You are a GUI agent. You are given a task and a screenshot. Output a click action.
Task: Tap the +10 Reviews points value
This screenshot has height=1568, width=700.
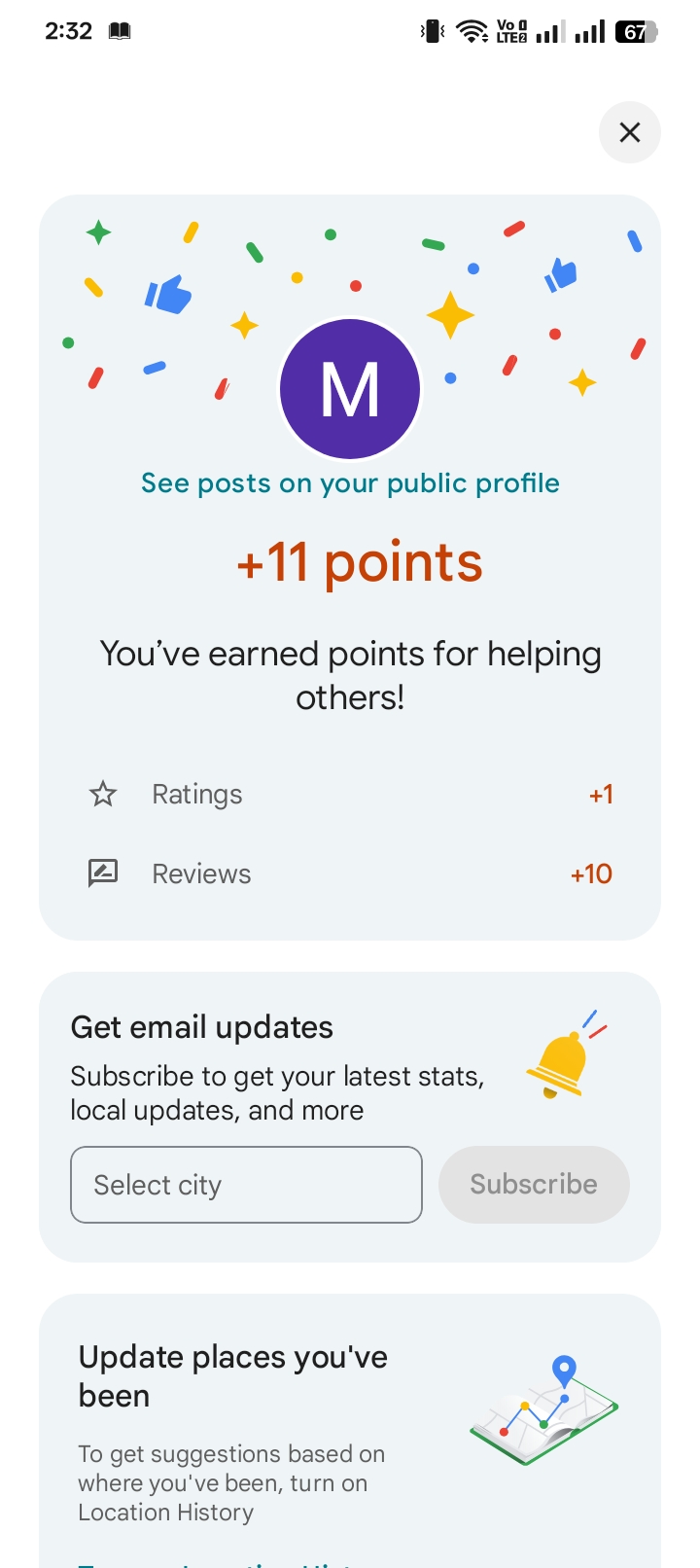coord(591,873)
